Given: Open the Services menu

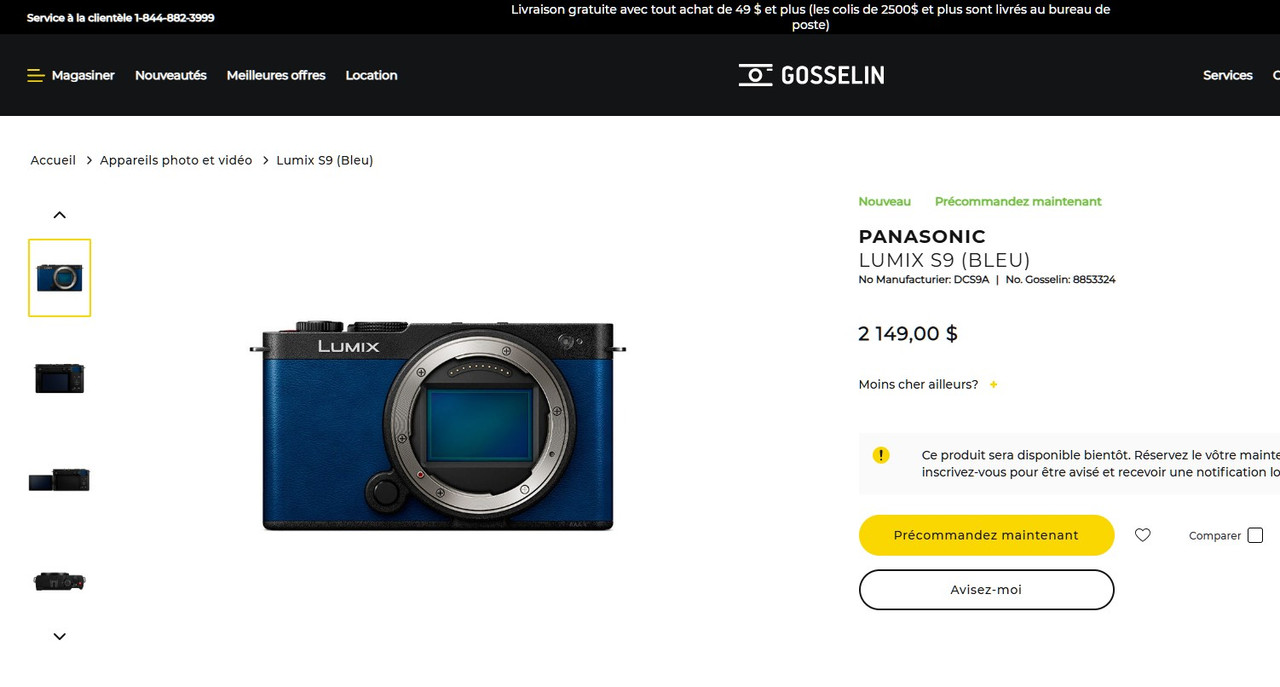Looking at the screenshot, I should 1228,75.
